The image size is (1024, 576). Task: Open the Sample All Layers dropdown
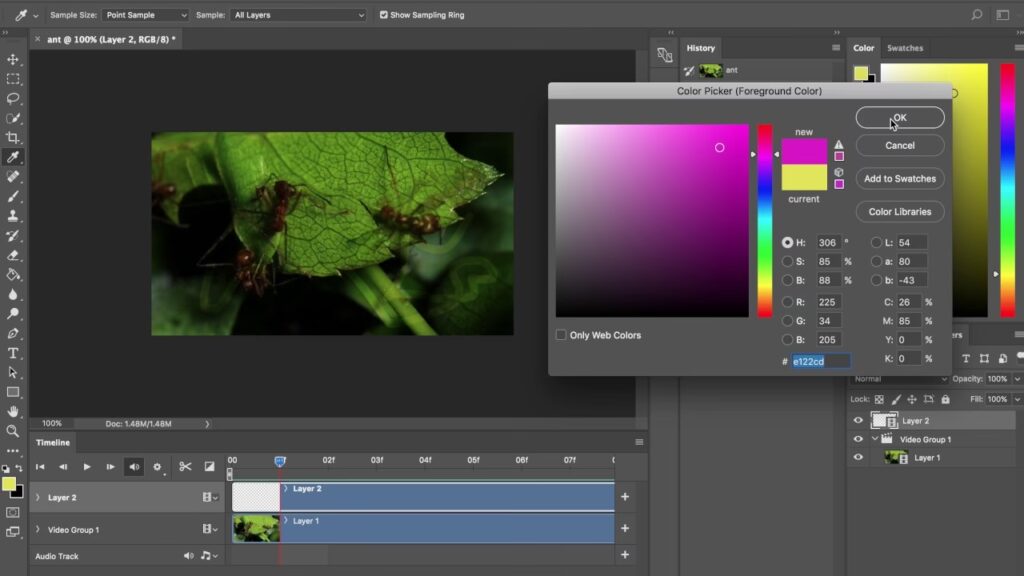point(298,15)
